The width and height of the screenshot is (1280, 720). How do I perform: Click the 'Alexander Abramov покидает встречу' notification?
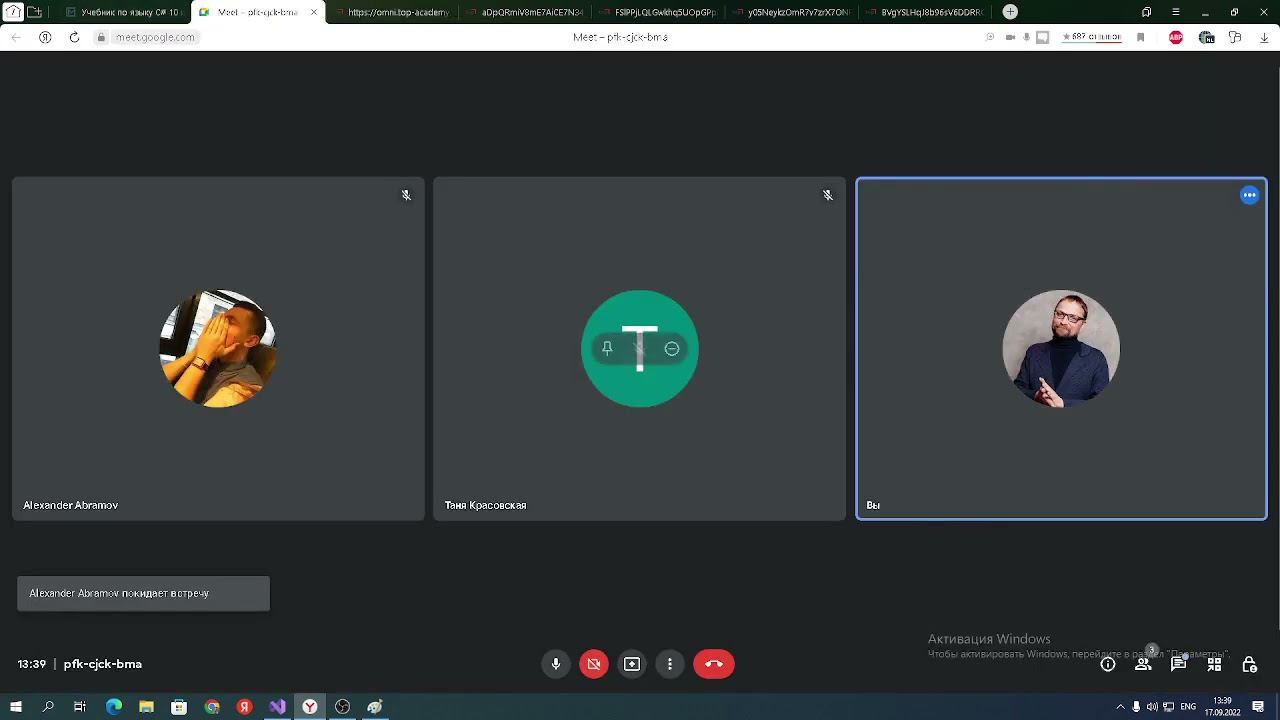(143, 593)
